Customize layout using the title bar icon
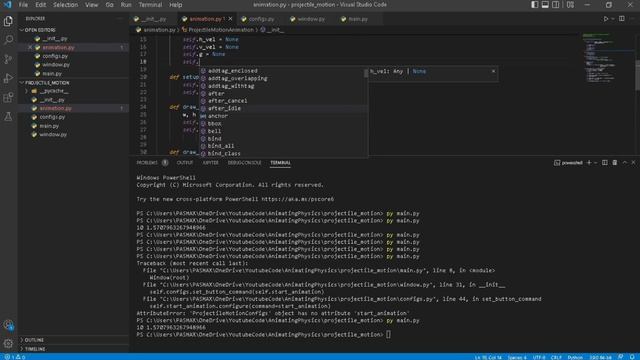Image resolution: width=640 pixels, height=360 pixels. point(570,5)
